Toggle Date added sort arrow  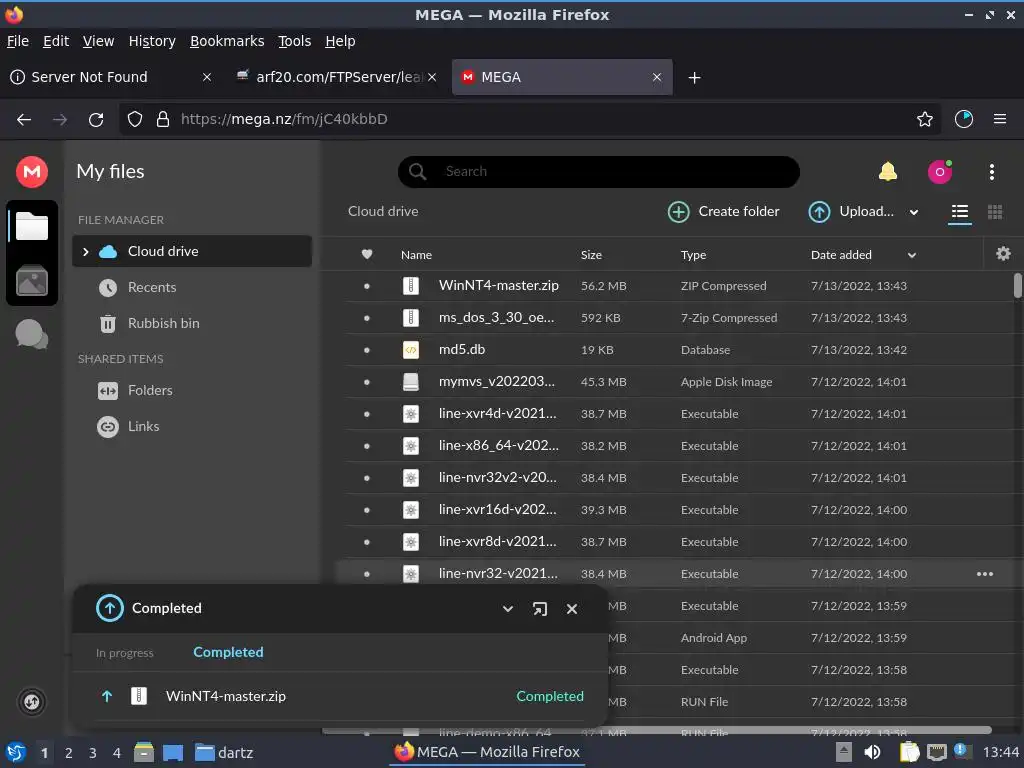912,255
